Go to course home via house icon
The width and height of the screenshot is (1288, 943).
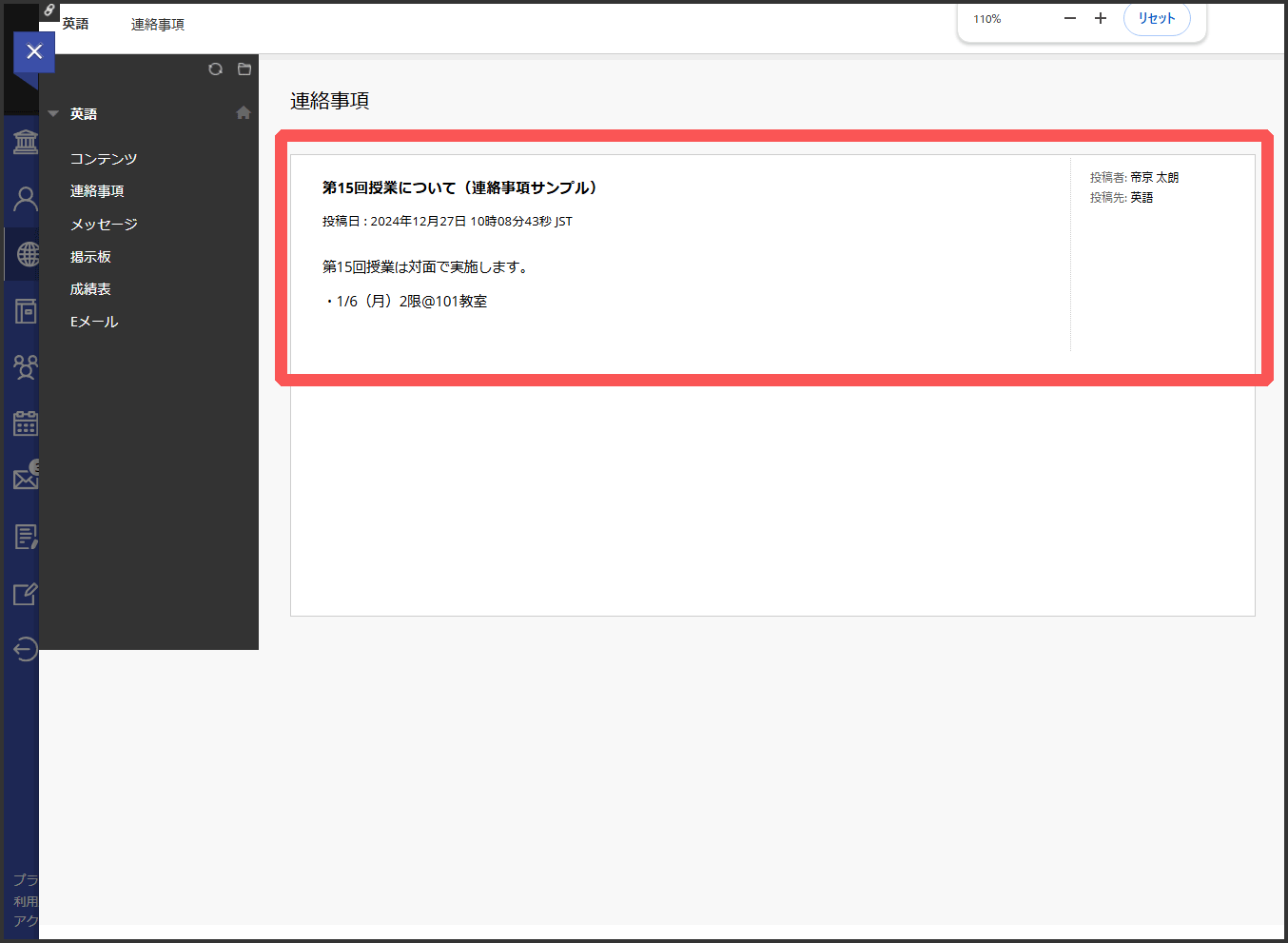pyautogui.click(x=244, y=112)
